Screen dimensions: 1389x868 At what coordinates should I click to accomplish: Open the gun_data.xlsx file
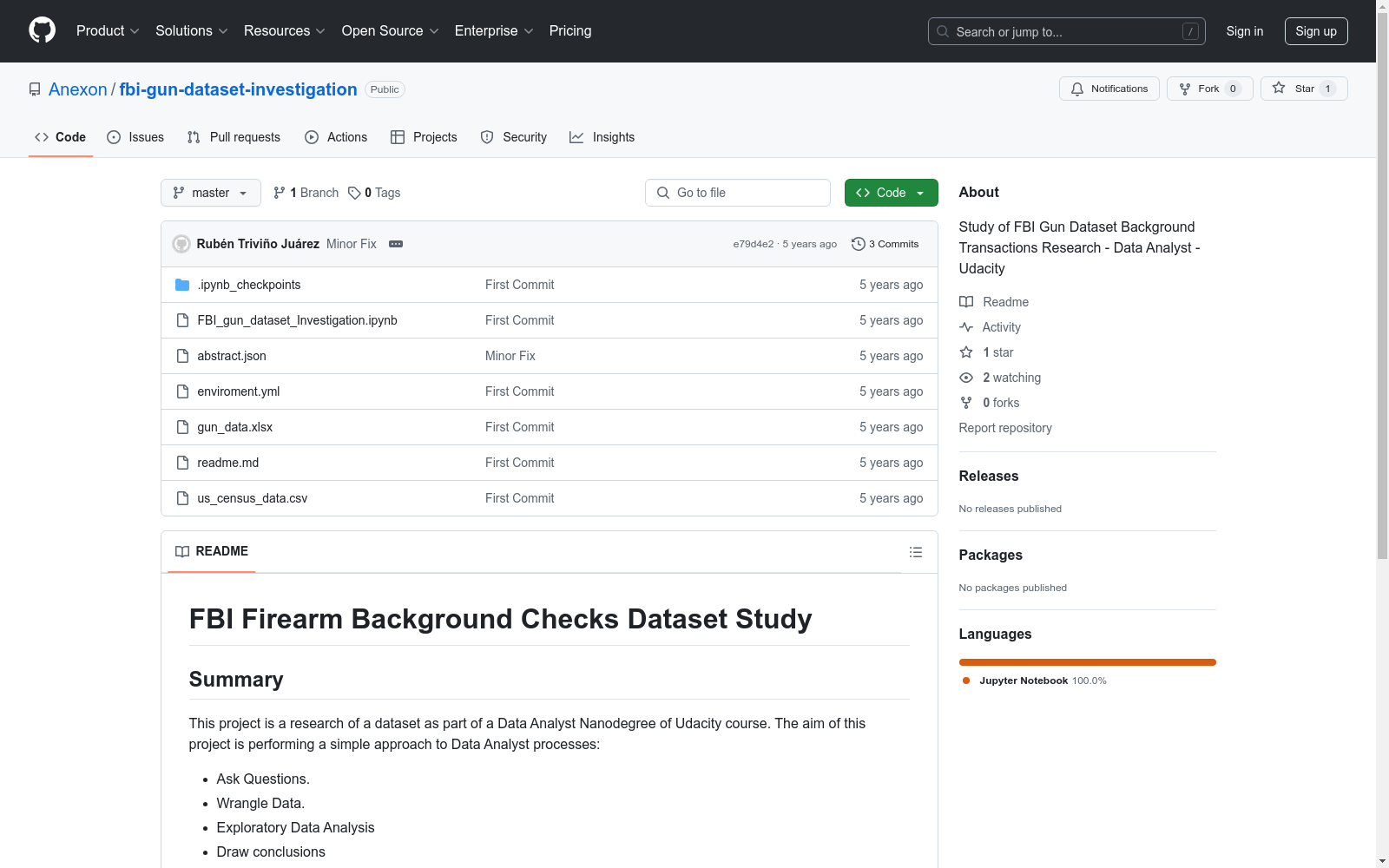(x=235, y=427)
